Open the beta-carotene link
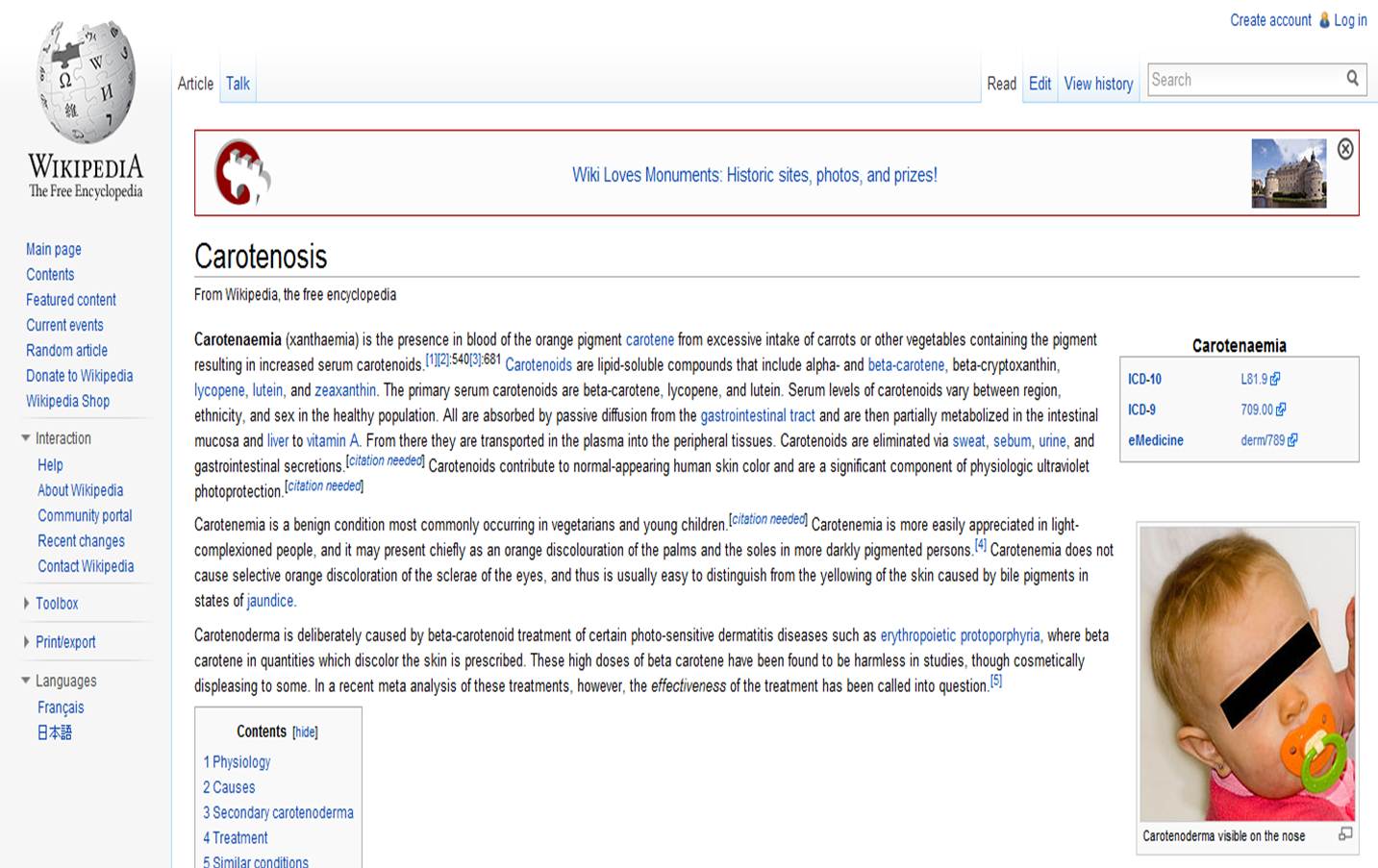Screen dimensions: 1378x868 906,365
